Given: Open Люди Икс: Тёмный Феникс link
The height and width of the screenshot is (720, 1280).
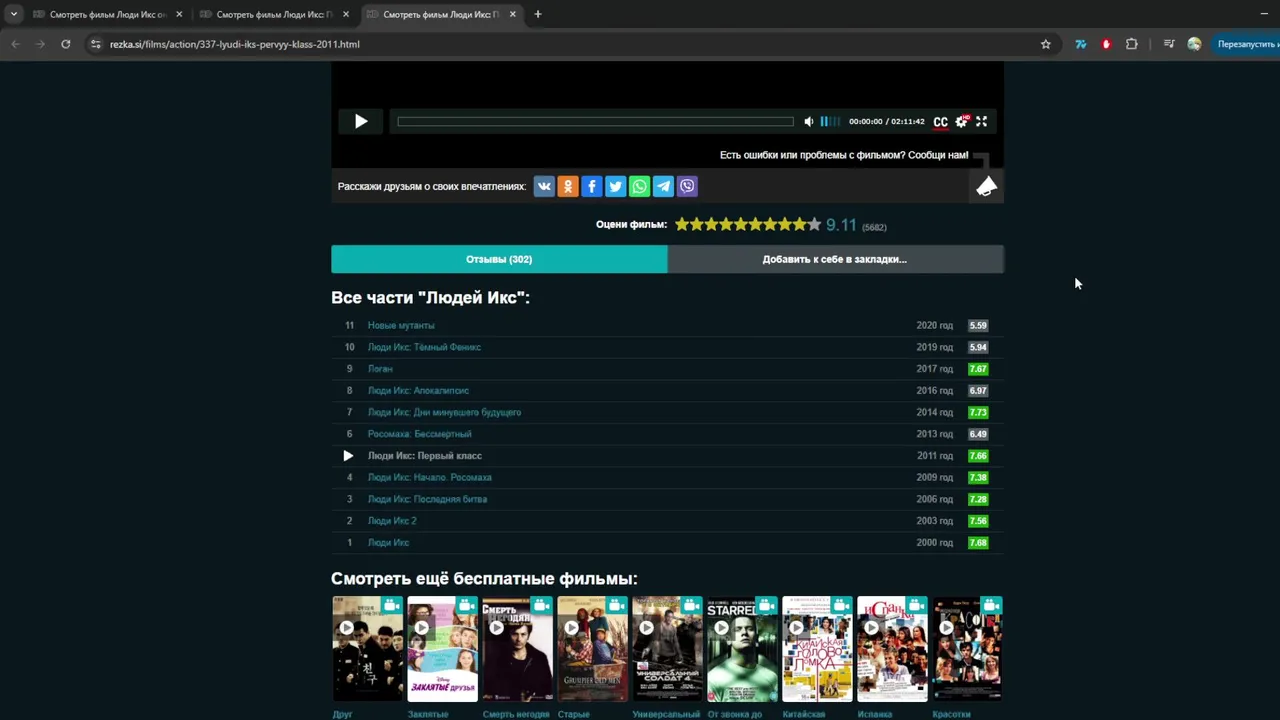Looking at the screenshot, I should click(424, 347).
